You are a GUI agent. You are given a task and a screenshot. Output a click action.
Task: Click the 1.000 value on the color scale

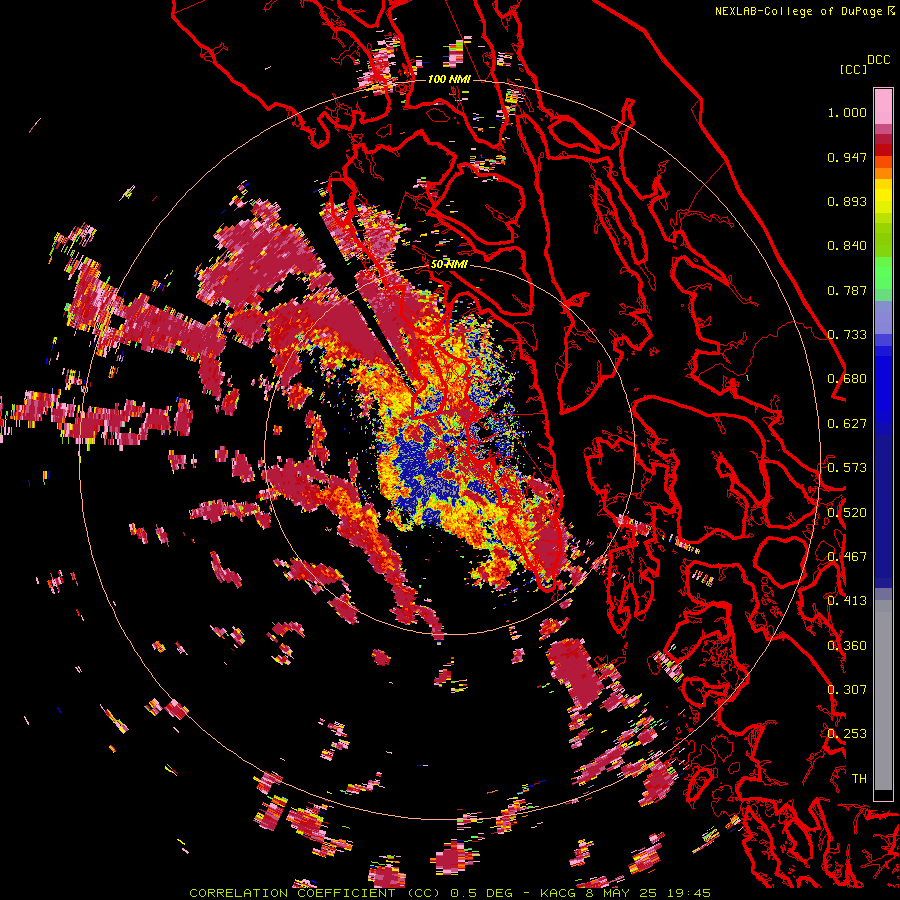pos(847,112)
